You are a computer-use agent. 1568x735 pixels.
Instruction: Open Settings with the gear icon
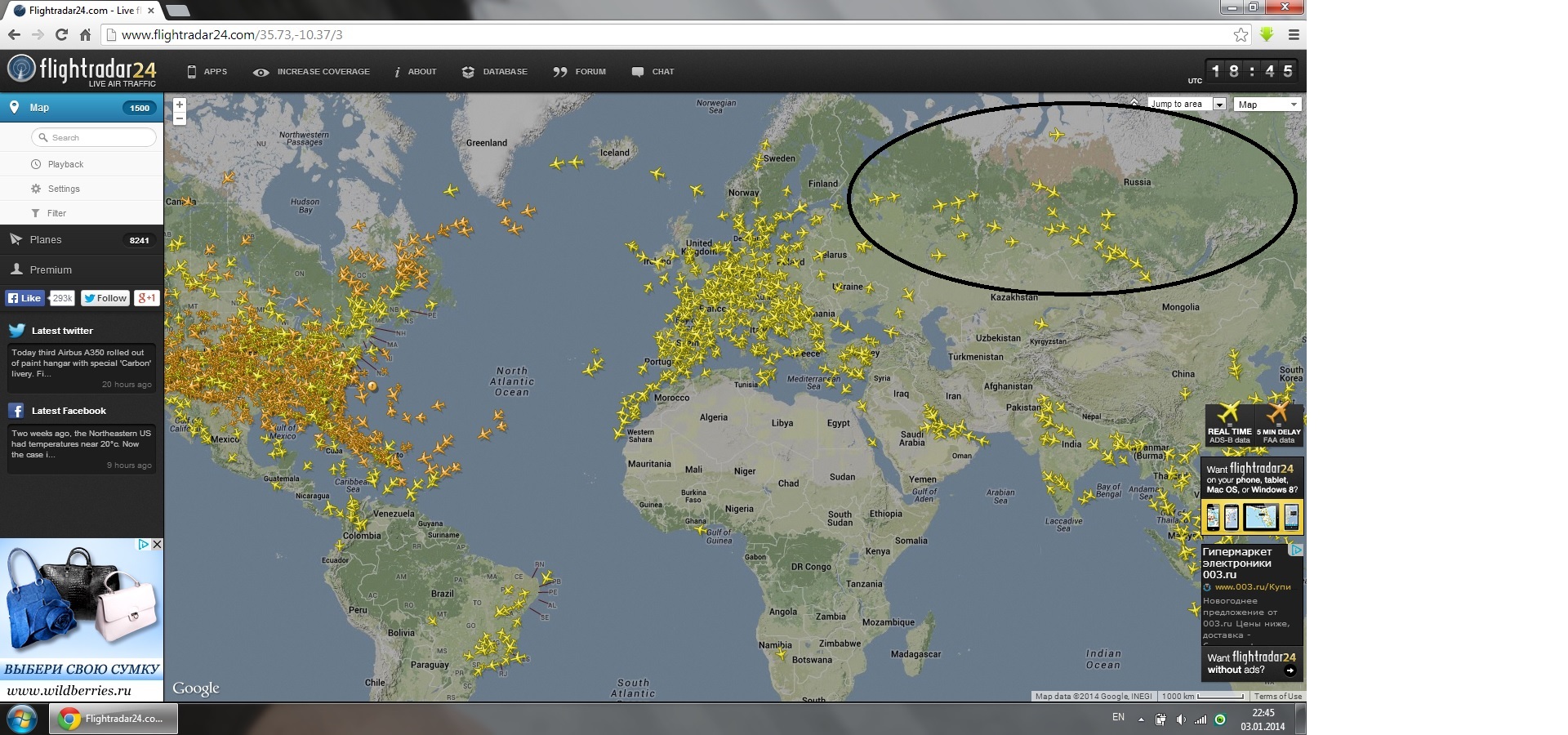click(x=36, y=189)
